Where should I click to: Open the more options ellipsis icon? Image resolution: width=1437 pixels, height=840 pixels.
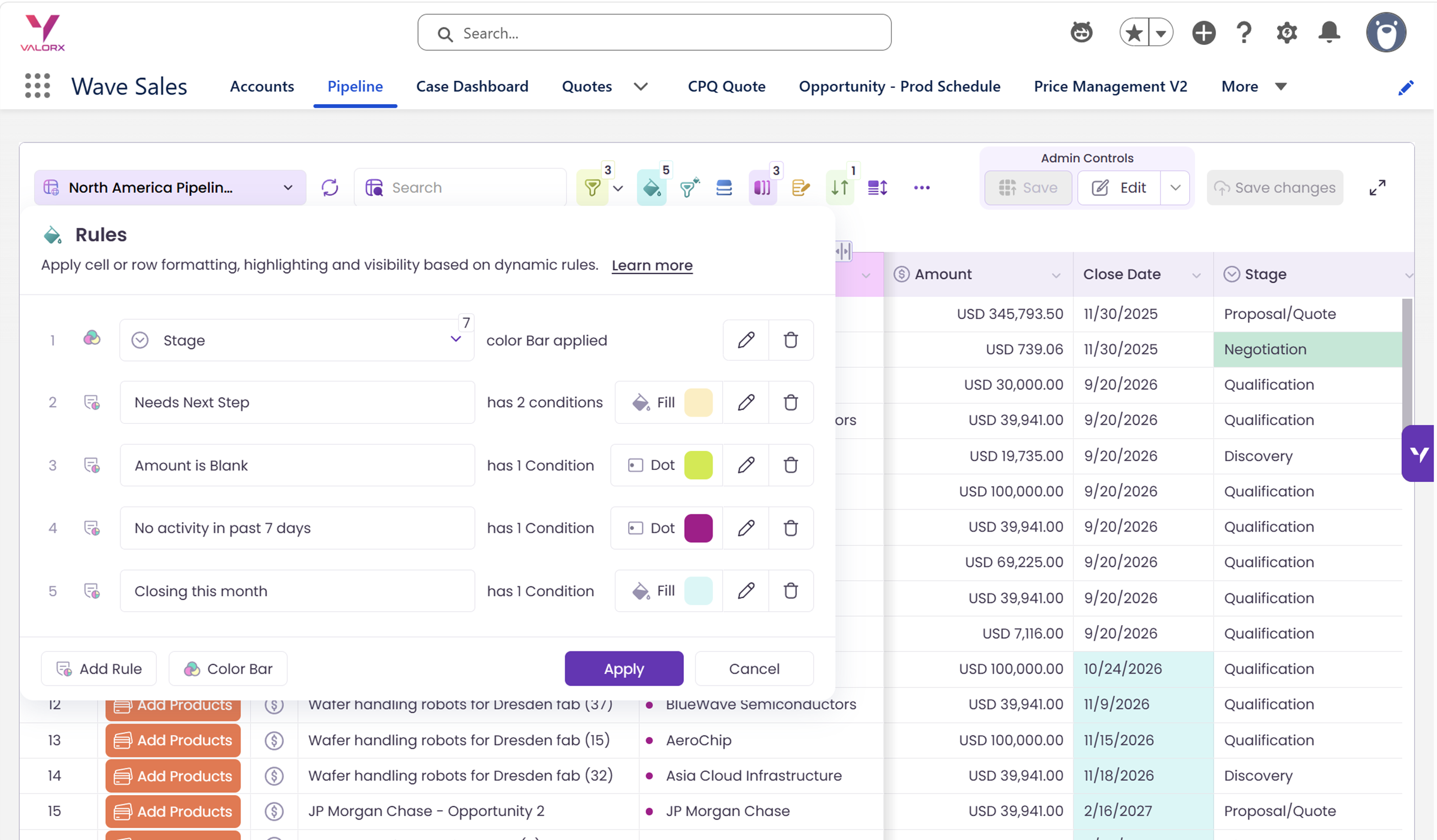click(922, 188)
